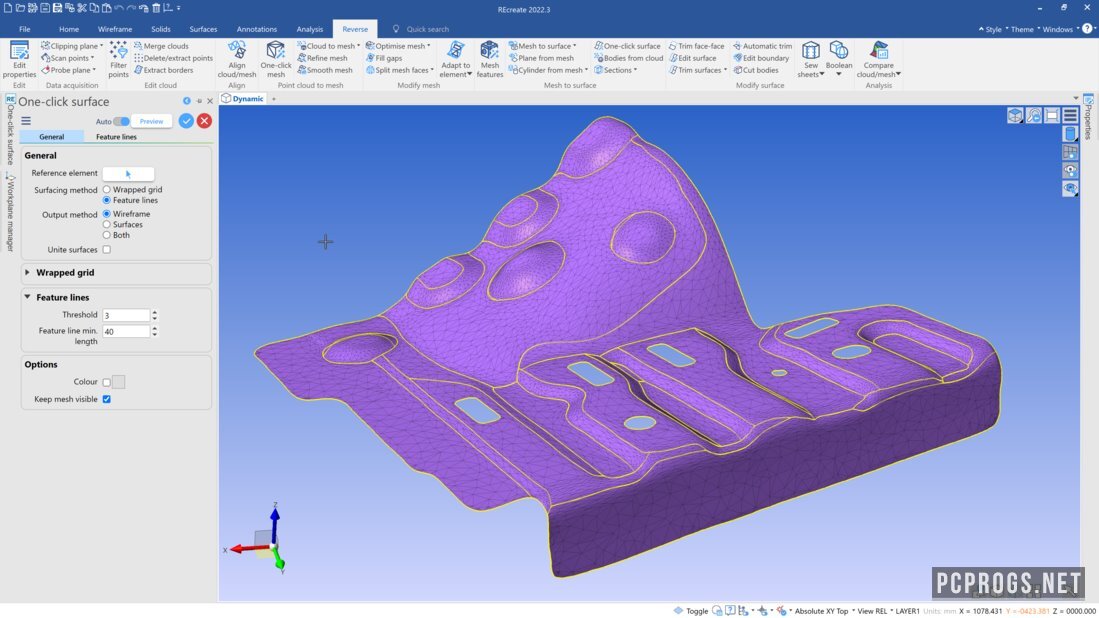Expand the Wrapped grid section

(x=28, y=273)
